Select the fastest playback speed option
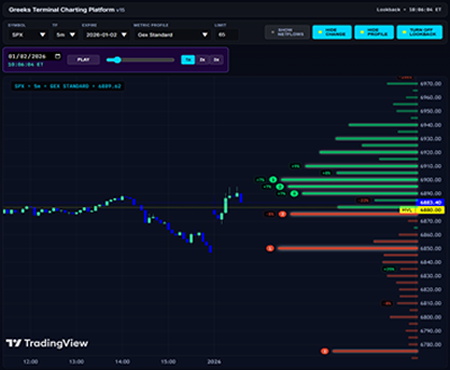The image size is (450, 370). point(216,60)
